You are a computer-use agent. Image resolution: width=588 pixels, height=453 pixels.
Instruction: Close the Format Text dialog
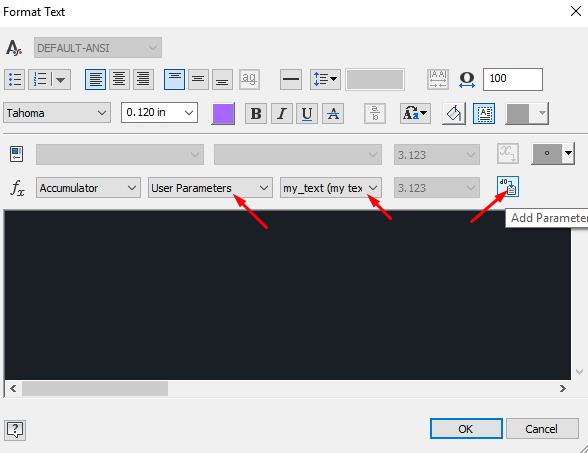(576, 11)
